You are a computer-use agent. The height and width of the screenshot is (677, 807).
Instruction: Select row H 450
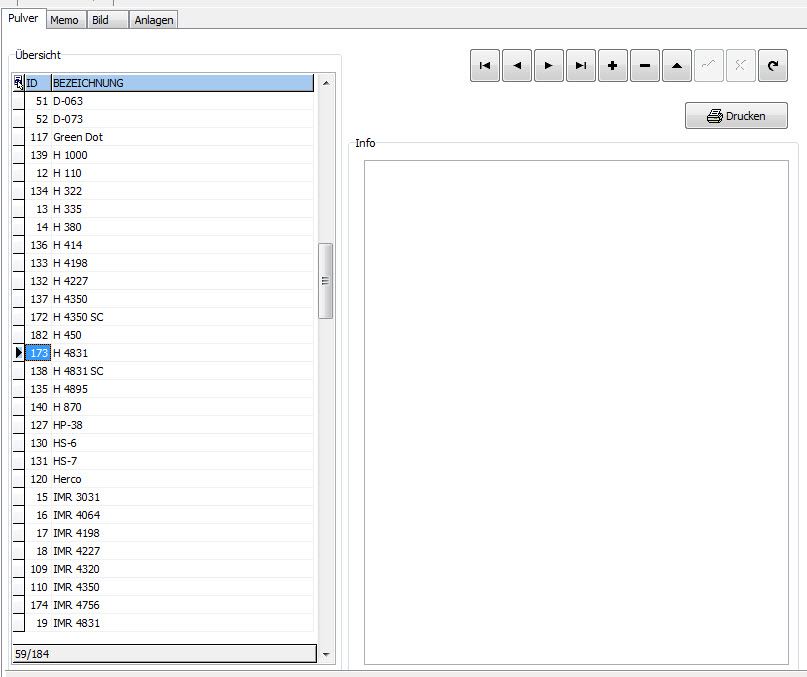click(163, 335)
